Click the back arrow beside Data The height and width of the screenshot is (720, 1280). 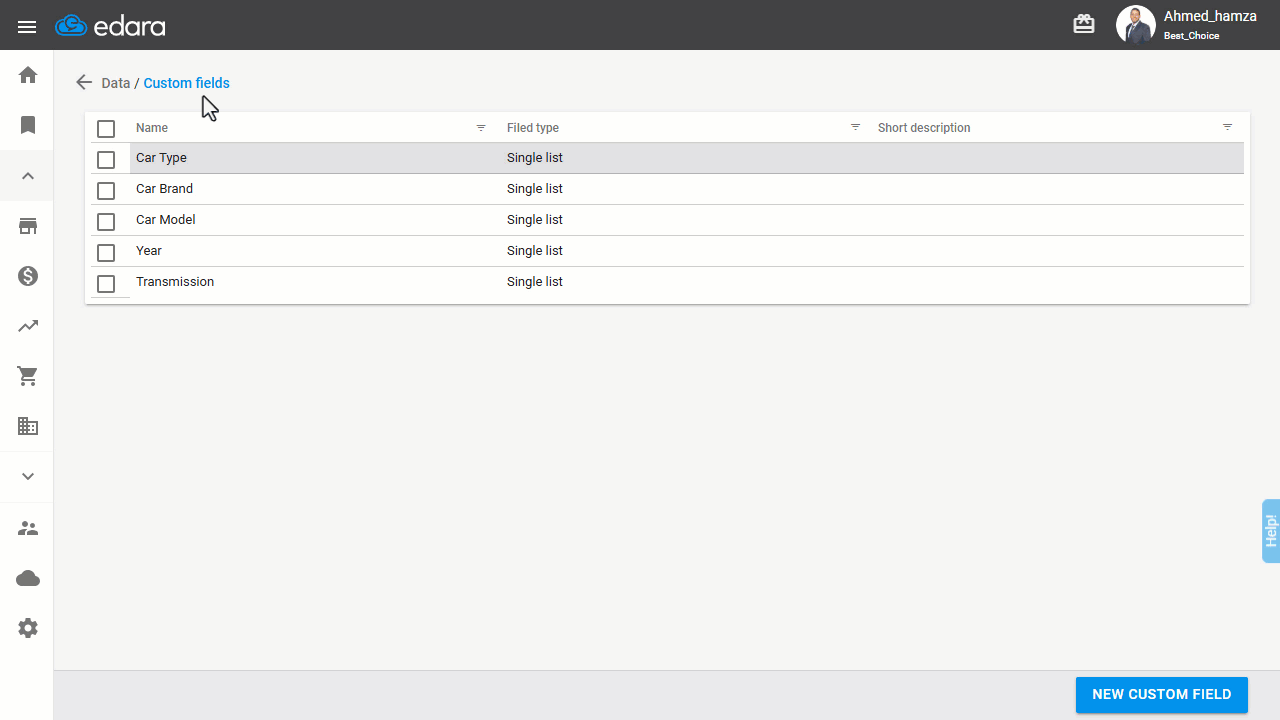pos(84,83)
